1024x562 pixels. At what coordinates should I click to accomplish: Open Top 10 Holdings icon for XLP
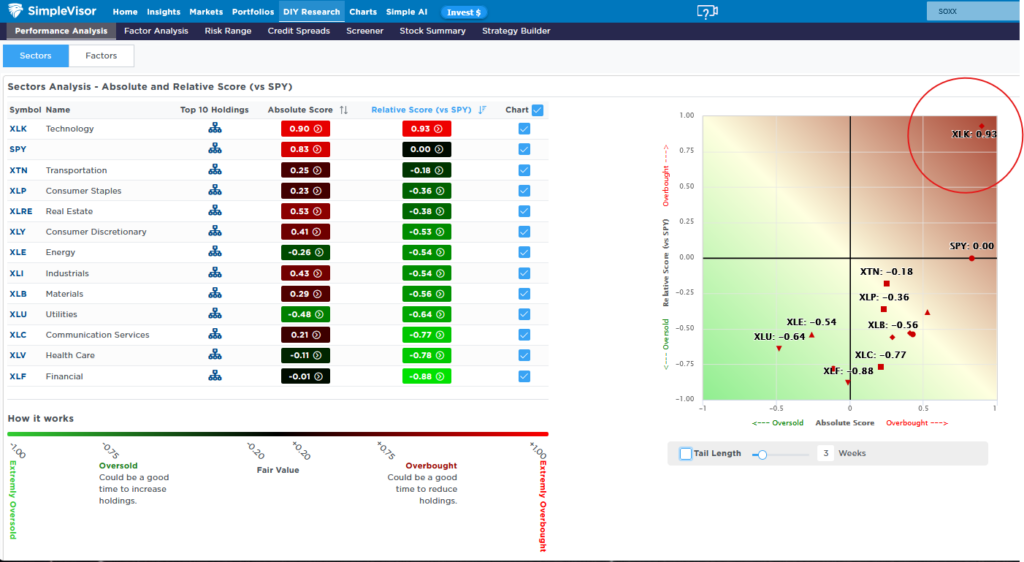click(x=215, y=191)
